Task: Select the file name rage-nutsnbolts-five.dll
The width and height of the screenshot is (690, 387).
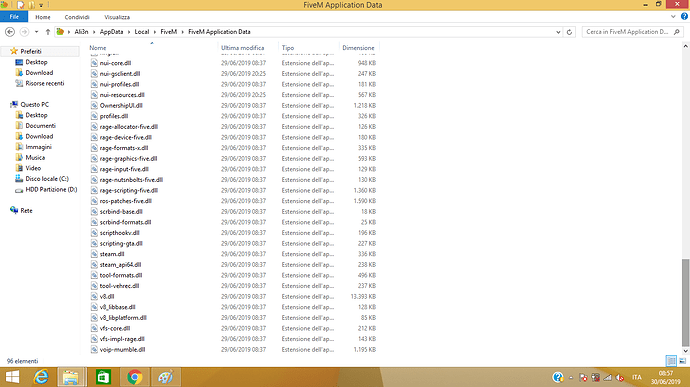Action: [131, 180]
